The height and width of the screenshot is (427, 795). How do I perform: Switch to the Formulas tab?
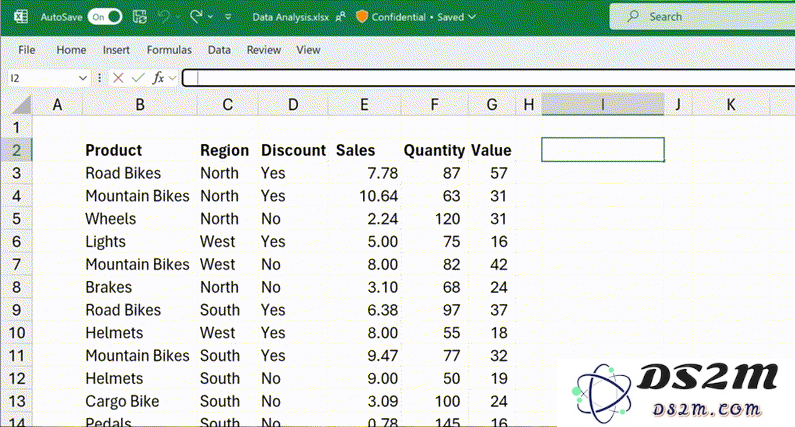click(169, 50)
